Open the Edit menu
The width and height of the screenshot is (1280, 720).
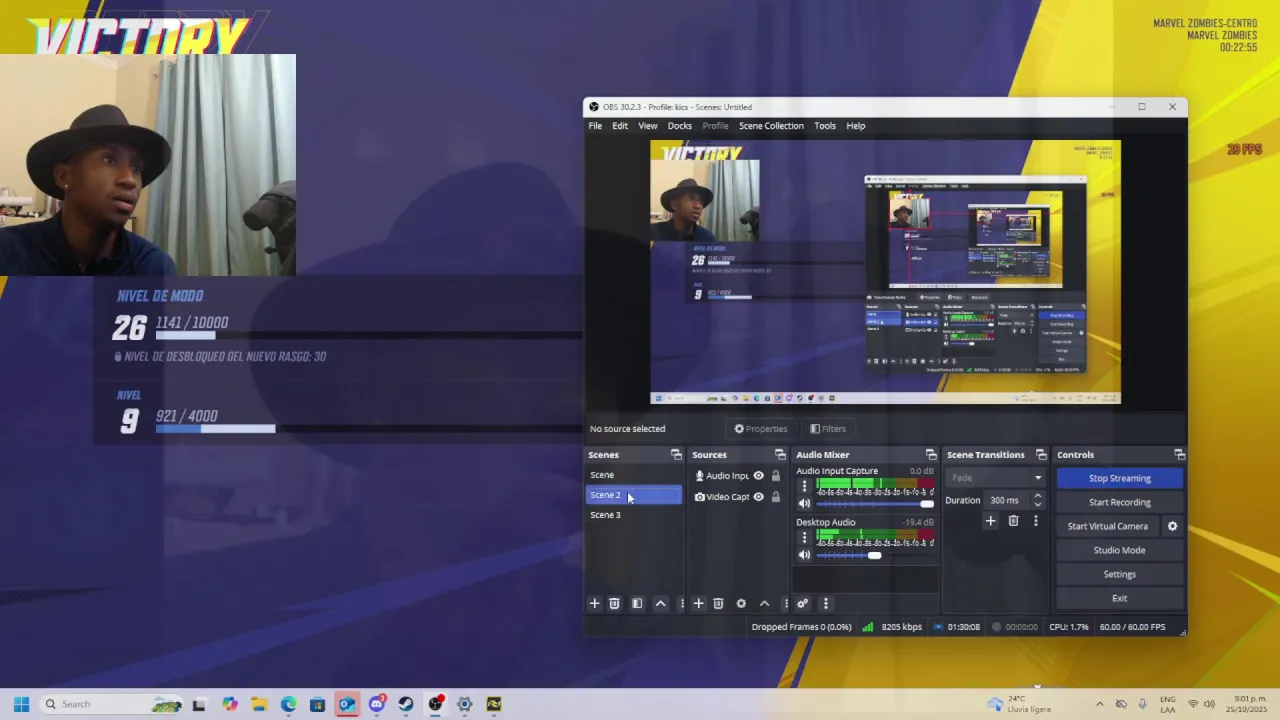click(620, 126)
